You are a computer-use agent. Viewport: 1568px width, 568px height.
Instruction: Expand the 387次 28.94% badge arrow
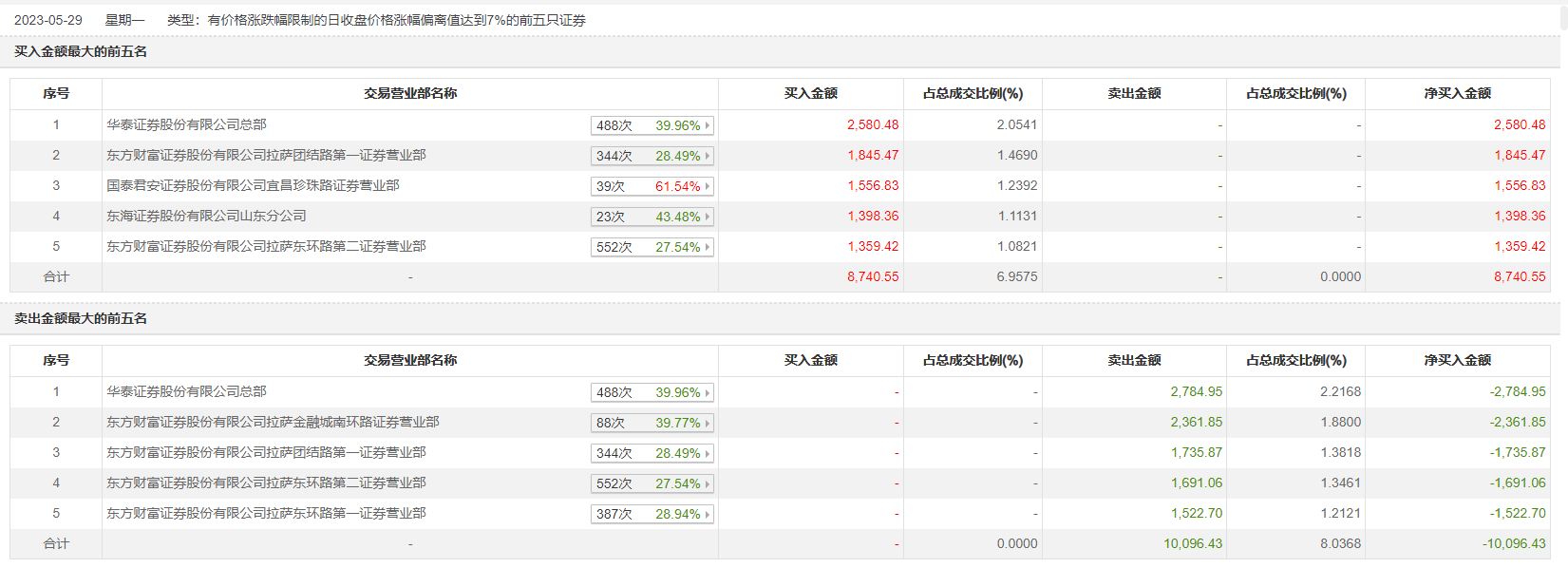coord(707,514)
